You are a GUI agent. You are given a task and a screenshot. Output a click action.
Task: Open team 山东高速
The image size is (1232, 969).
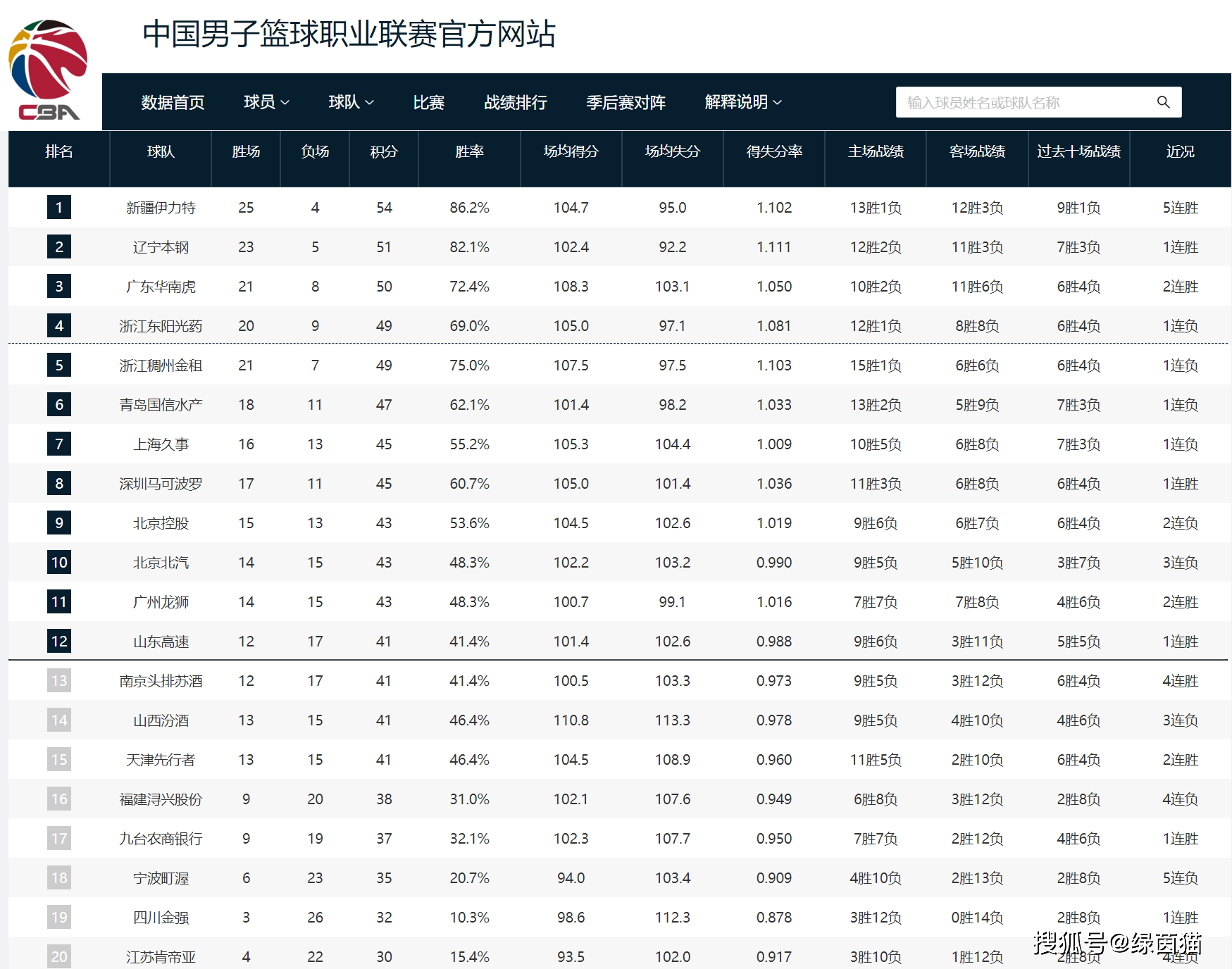pyautogui.click(x=161, y=642)
